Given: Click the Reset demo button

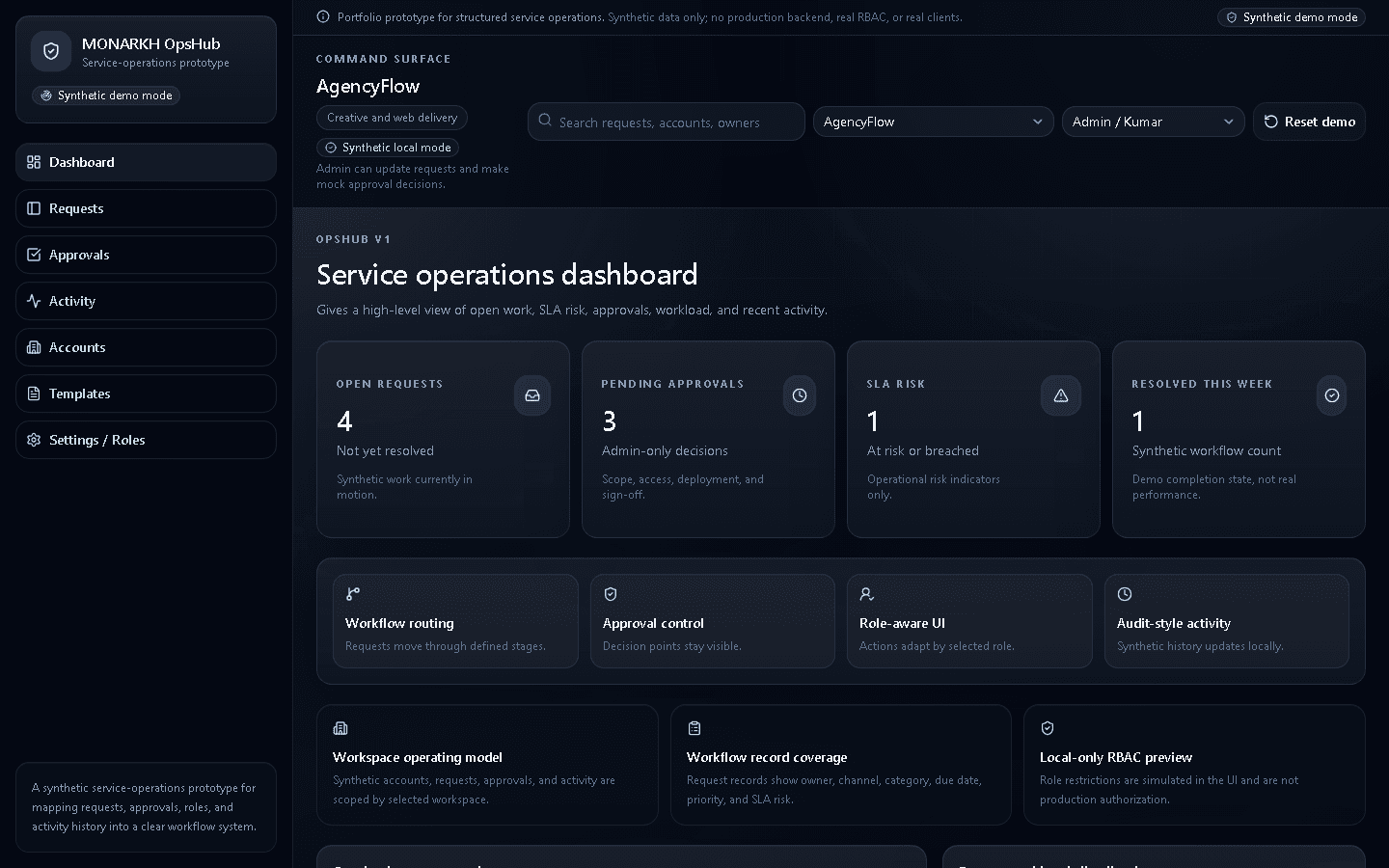Looking at the screenshot, I should pyautogui.click(x=1309, y=122).
